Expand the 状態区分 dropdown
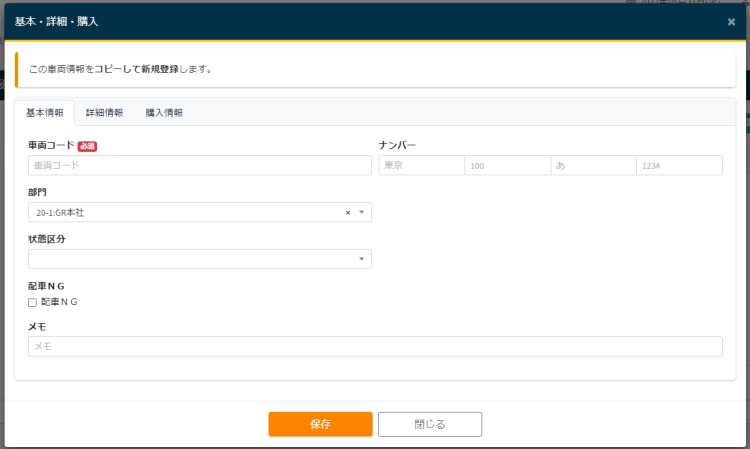The width and height of the screenshot is (750, 449). click(361, 259)
